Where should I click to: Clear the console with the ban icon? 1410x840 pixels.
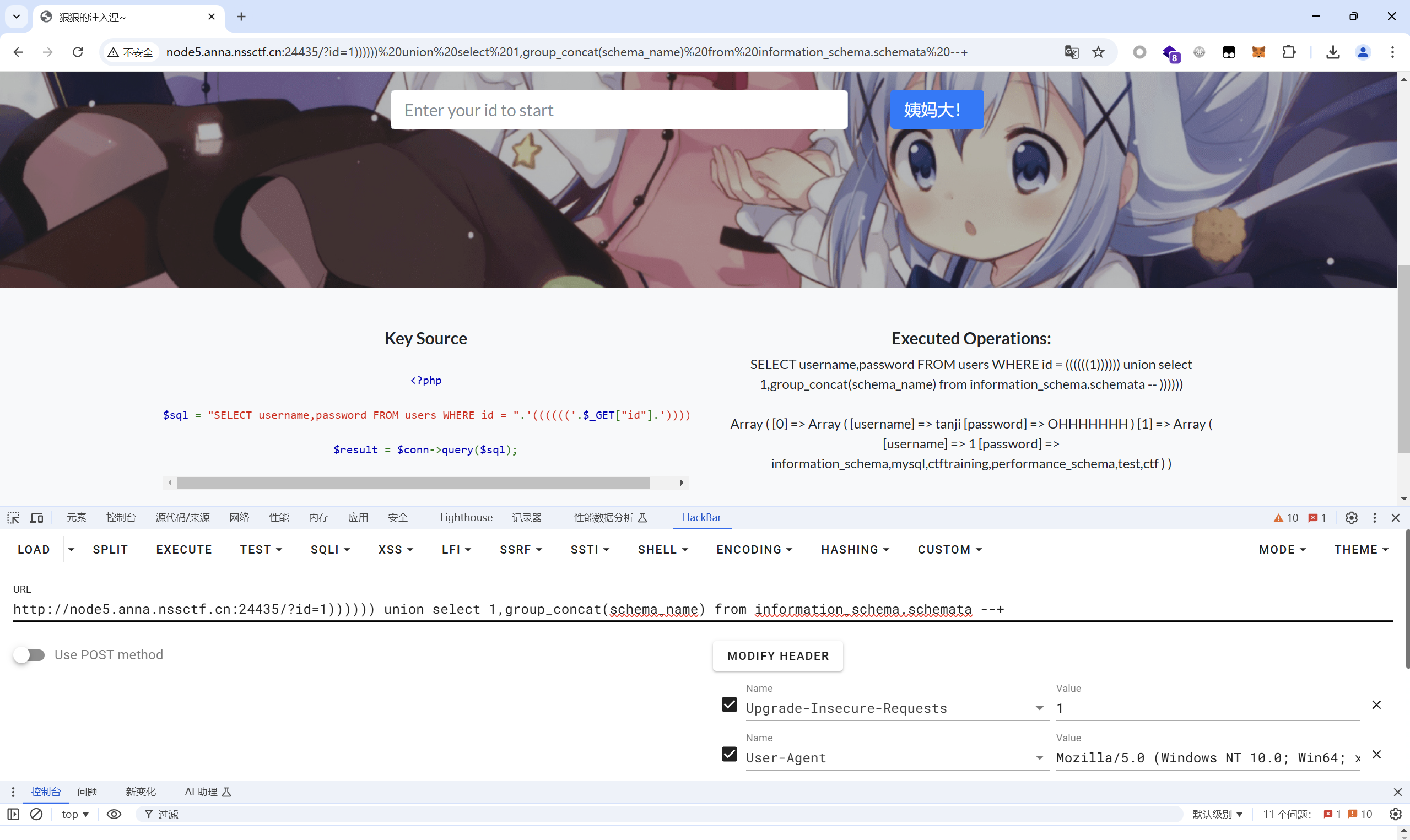coord(36,814)
